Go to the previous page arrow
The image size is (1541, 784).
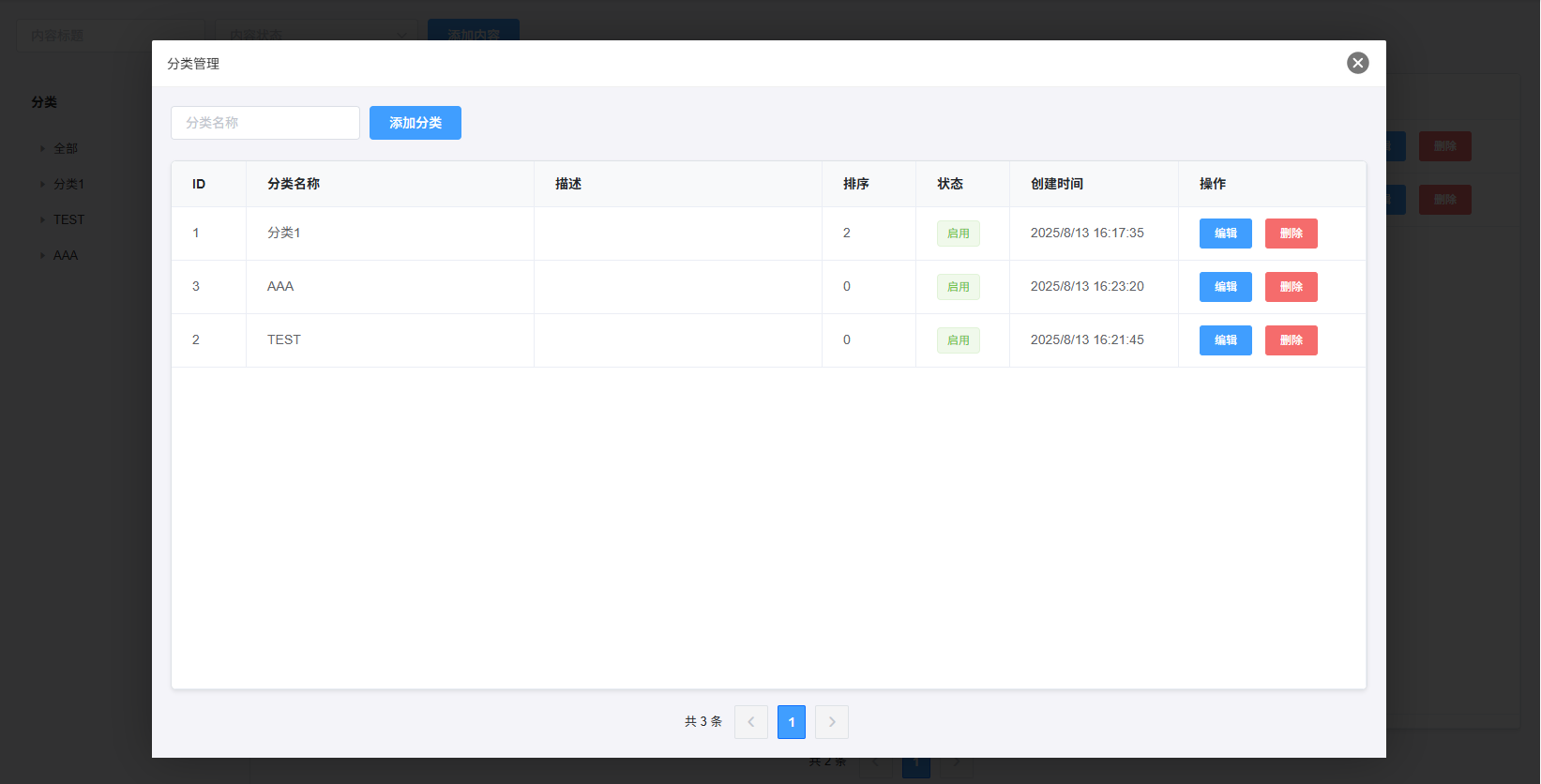point(751,722)
